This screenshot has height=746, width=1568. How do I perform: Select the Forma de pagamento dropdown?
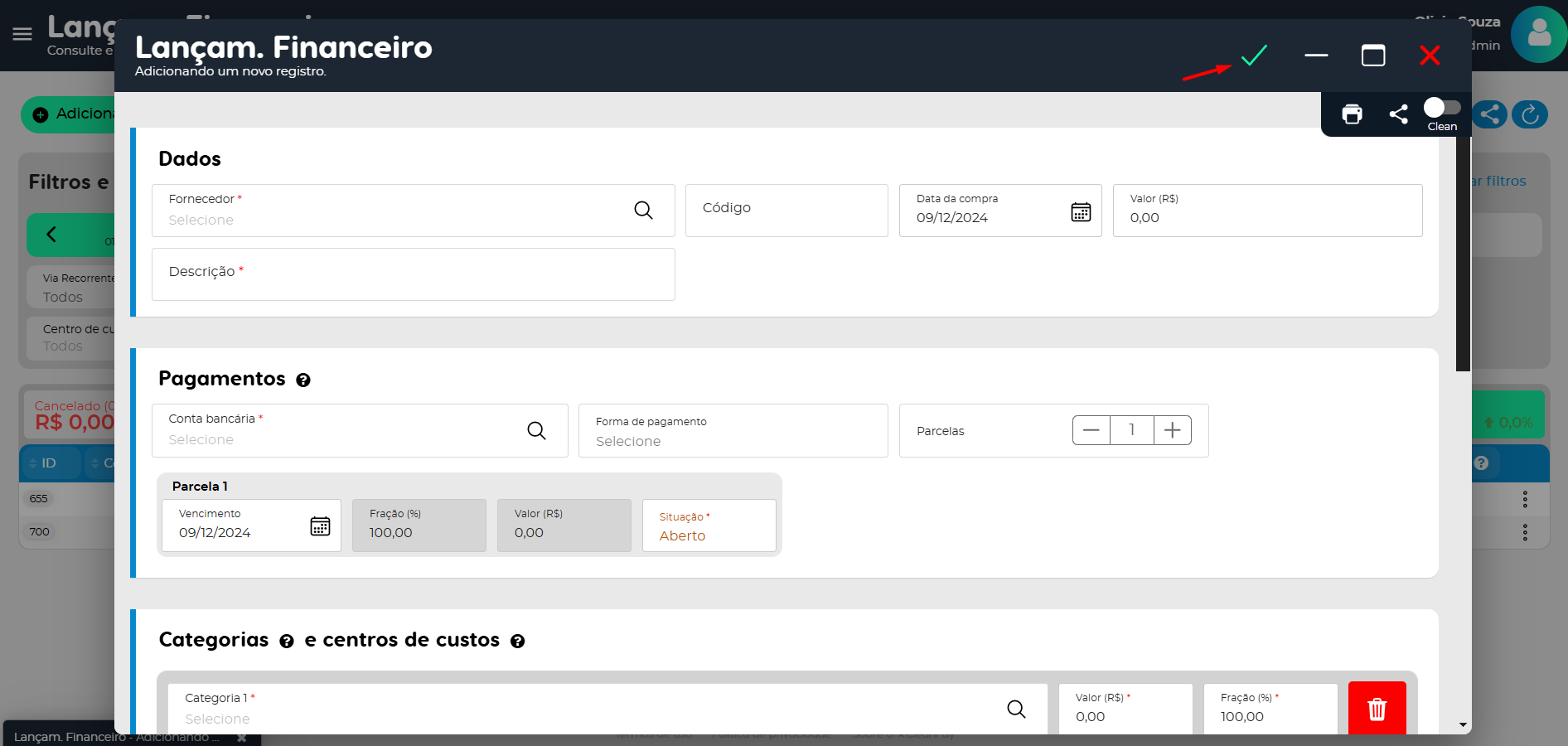[x=733, y=431]
